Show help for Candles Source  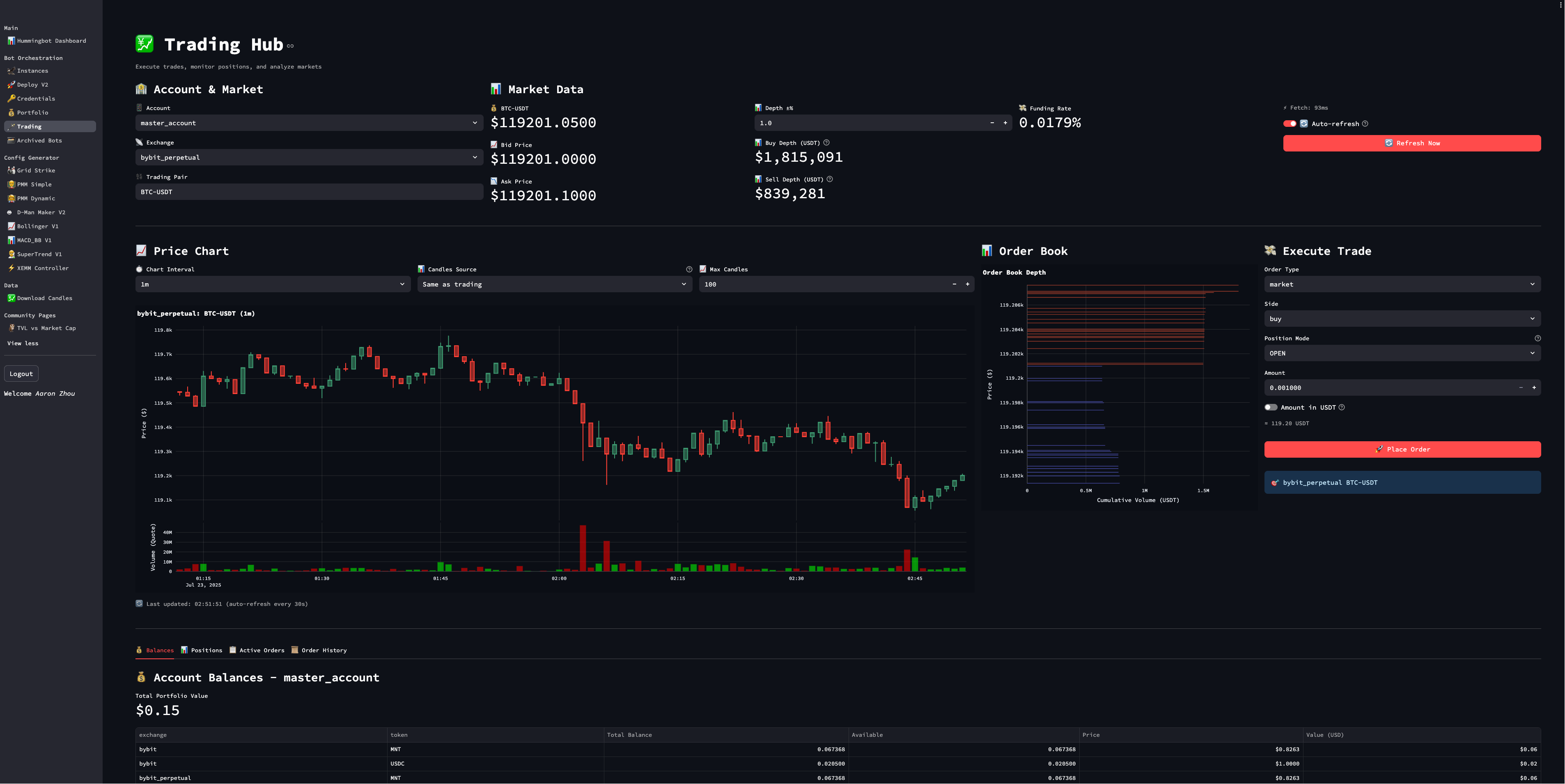click(689, 270)
